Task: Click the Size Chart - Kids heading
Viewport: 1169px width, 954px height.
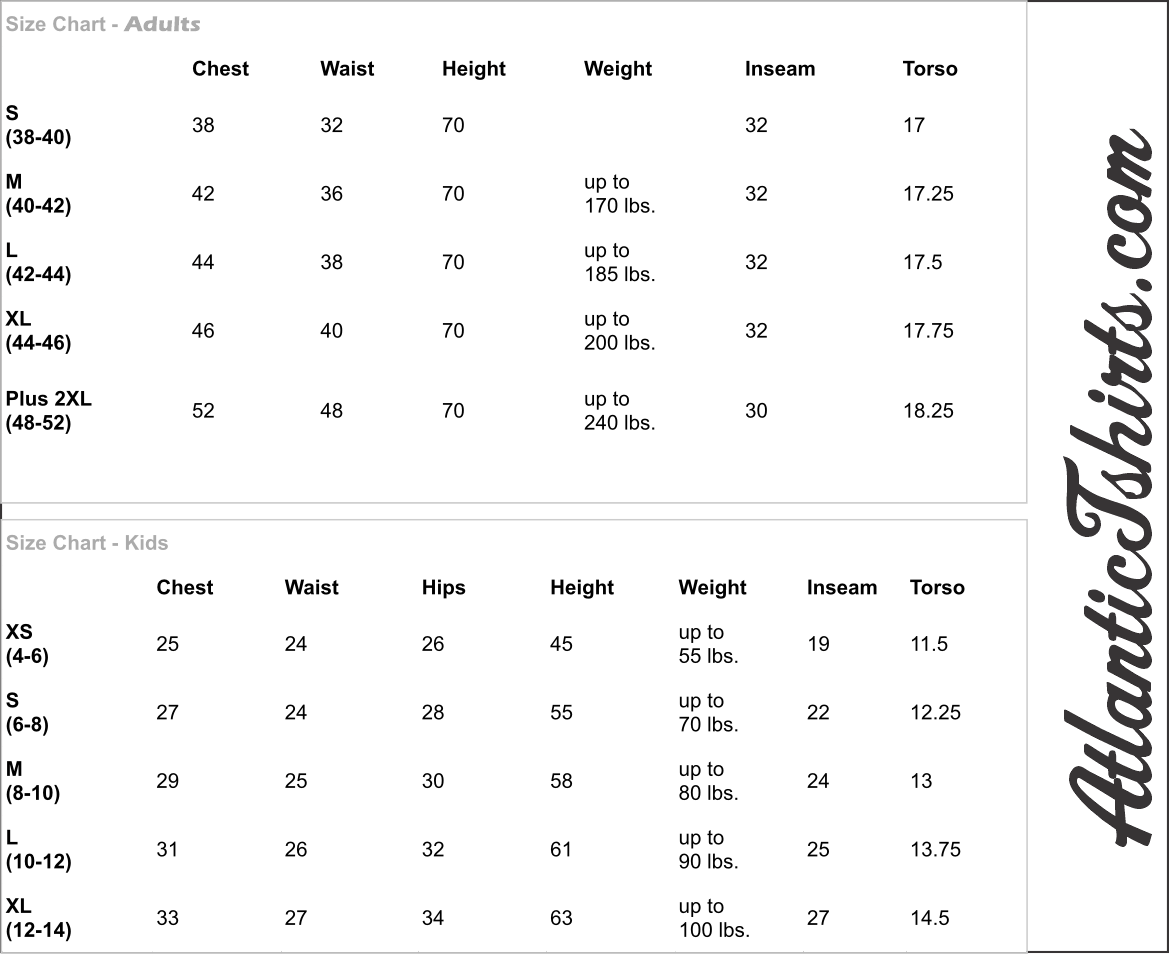Action: pos(86,543)
